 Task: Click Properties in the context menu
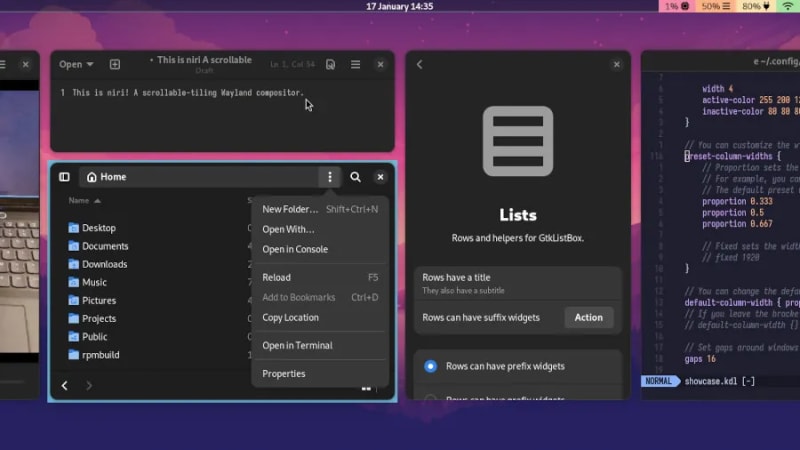tap(283, 373)
